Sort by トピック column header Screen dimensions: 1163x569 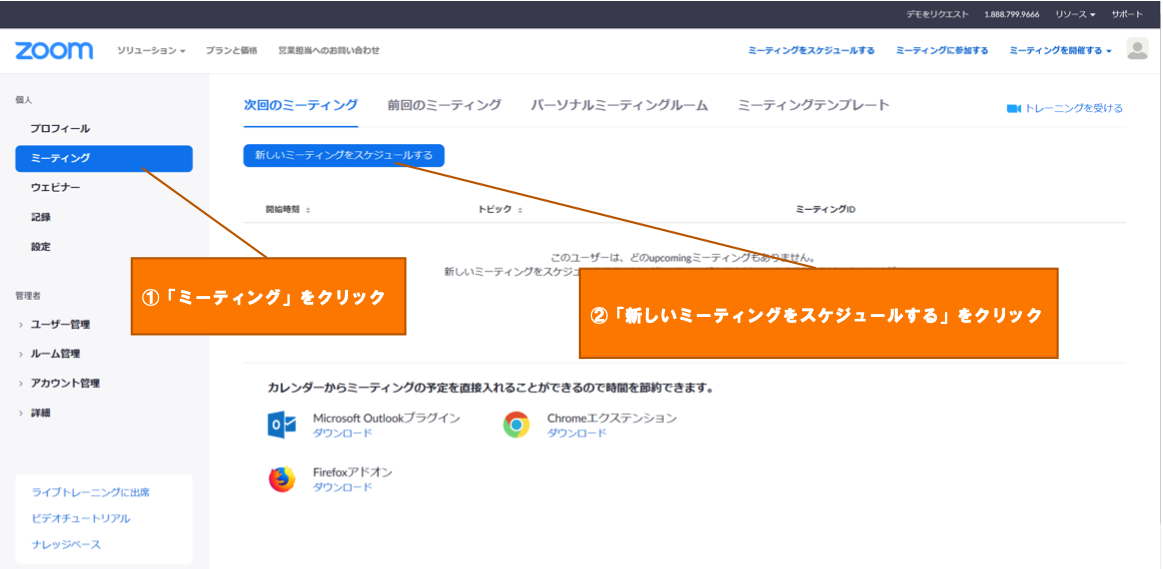point(500,210)
